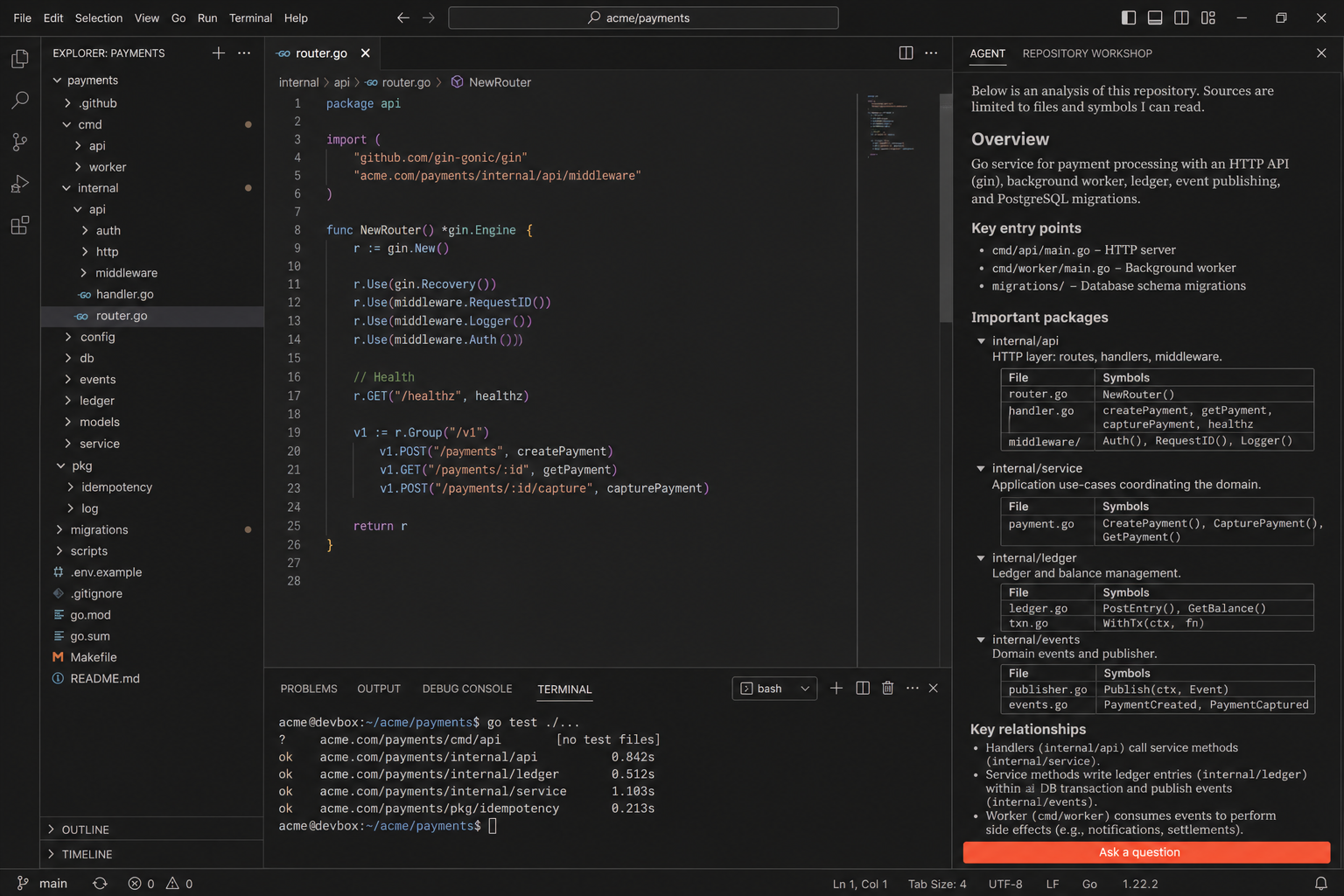
Task: Click the synchronize changes icon
Action: [x=100, y=884]
